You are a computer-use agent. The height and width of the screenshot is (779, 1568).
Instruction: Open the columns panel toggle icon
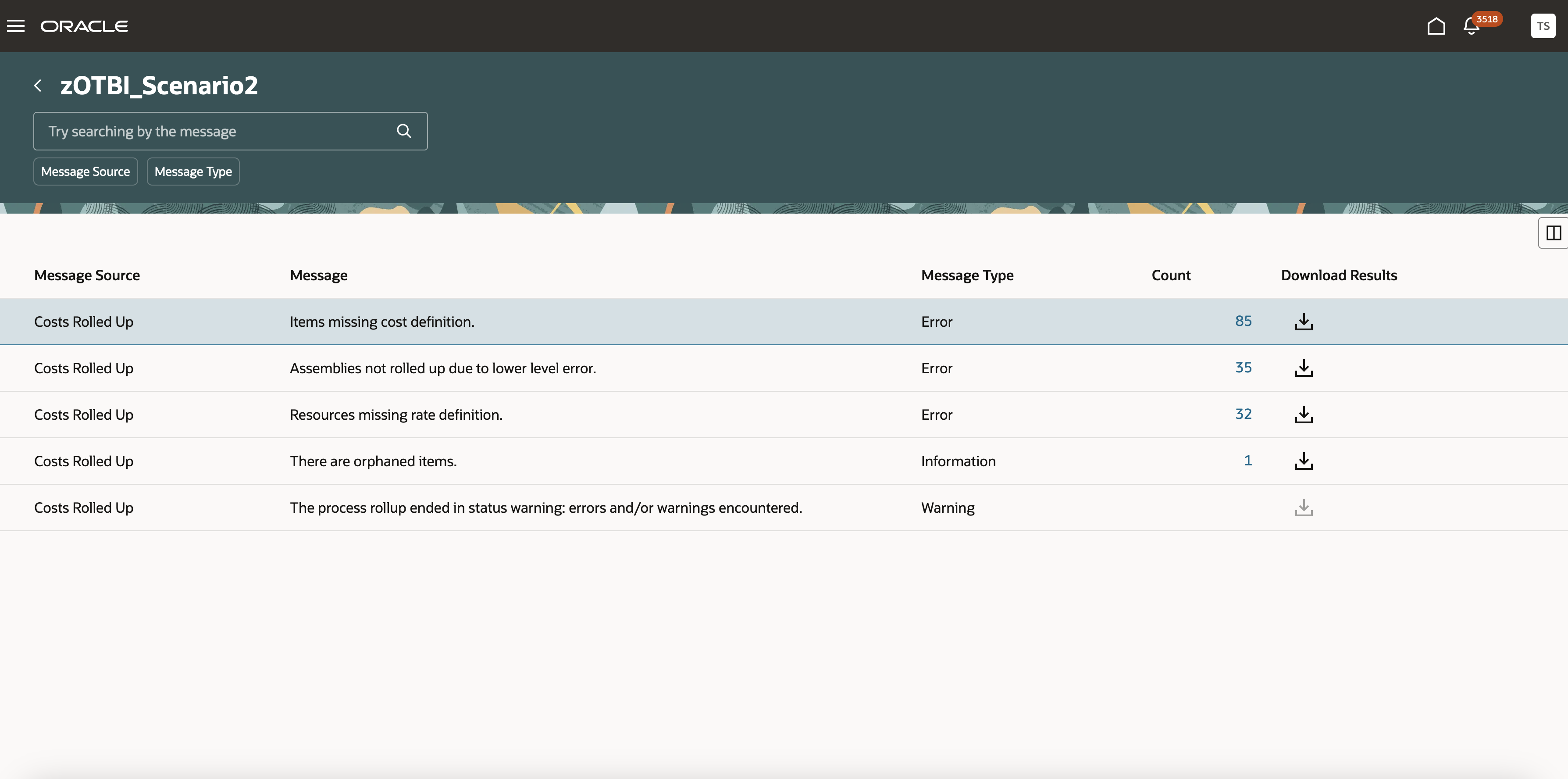[1554, 232]
